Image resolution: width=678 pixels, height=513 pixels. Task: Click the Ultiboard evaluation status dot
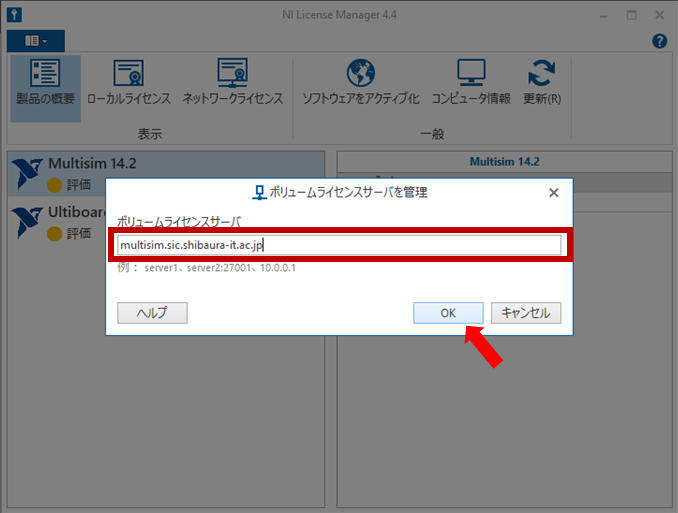(54, 234)
